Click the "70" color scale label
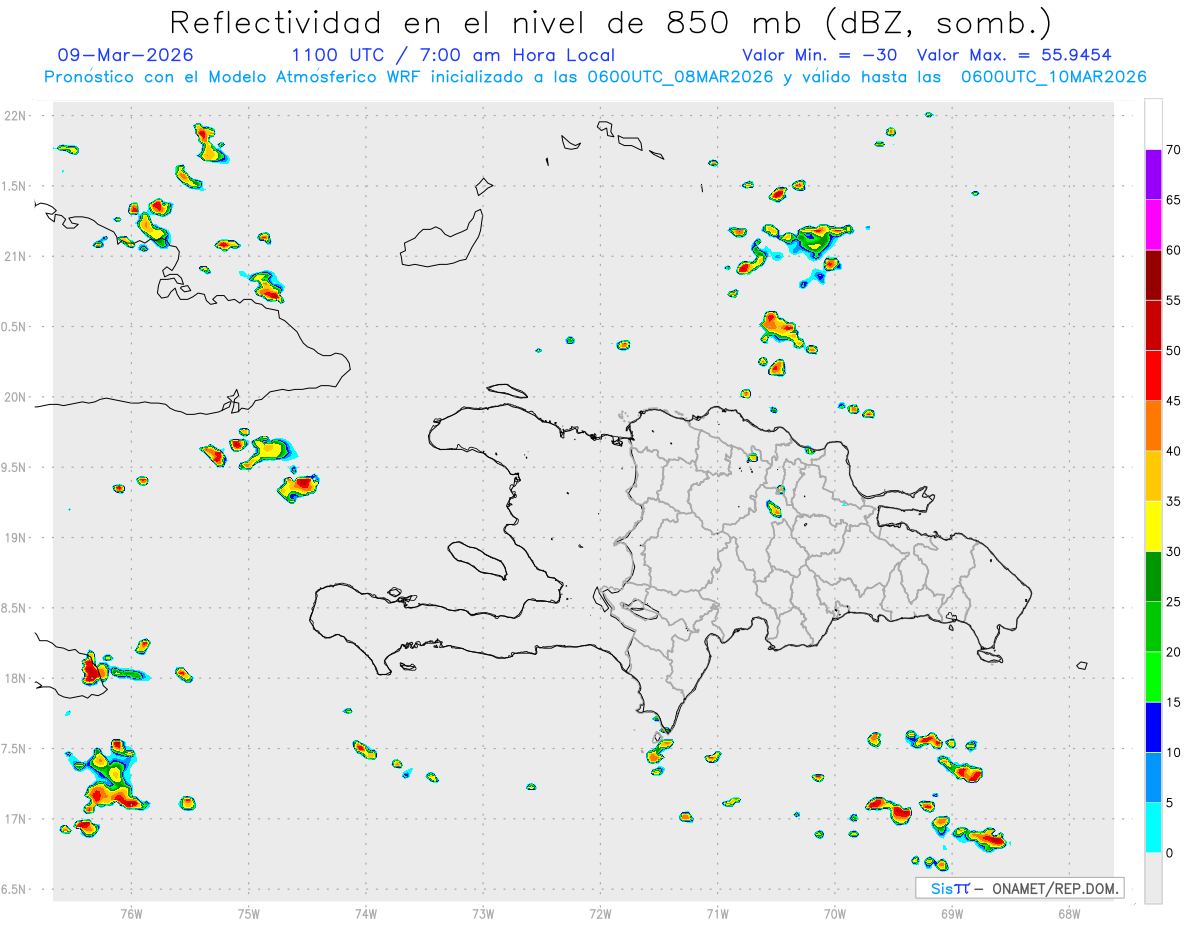 coord(1174,150)
